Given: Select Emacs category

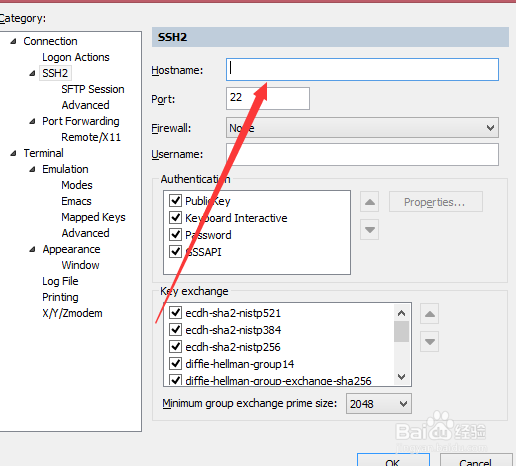Looking at the screenshot, I should [x=76, y=201].
